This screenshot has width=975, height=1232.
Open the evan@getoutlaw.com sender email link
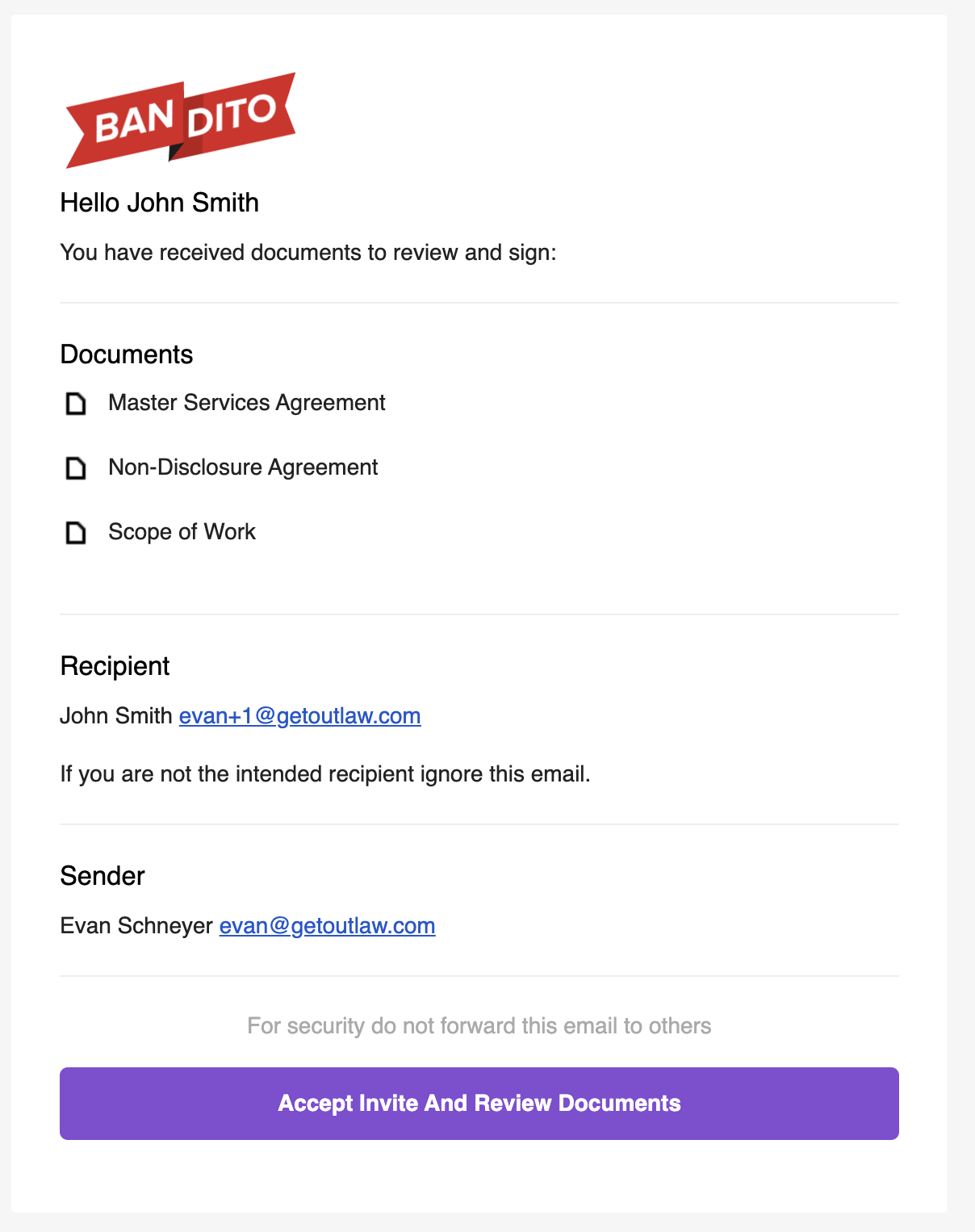(x=327, y=925)
